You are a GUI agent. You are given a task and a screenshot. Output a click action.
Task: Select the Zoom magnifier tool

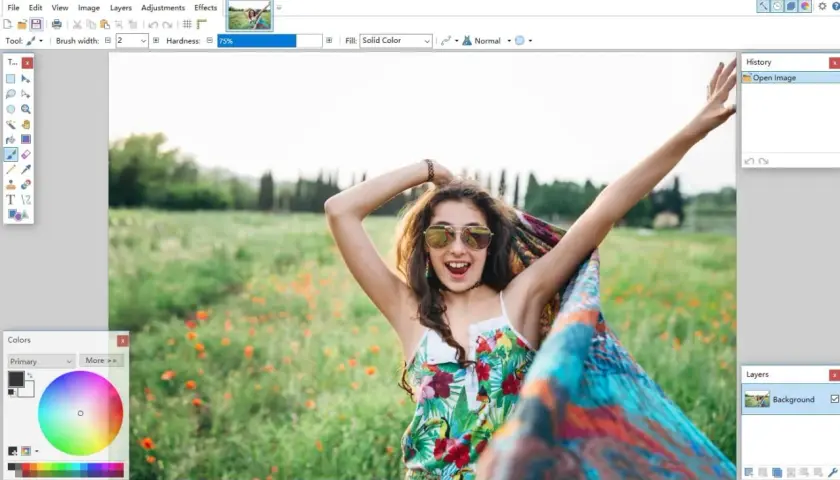click(26, 109)
